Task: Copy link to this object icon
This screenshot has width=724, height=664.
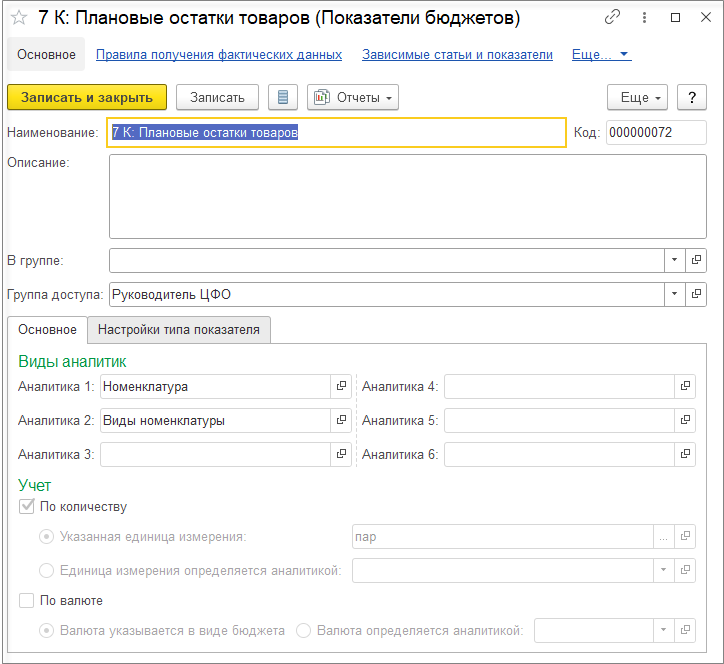Action: click(613, 18)
